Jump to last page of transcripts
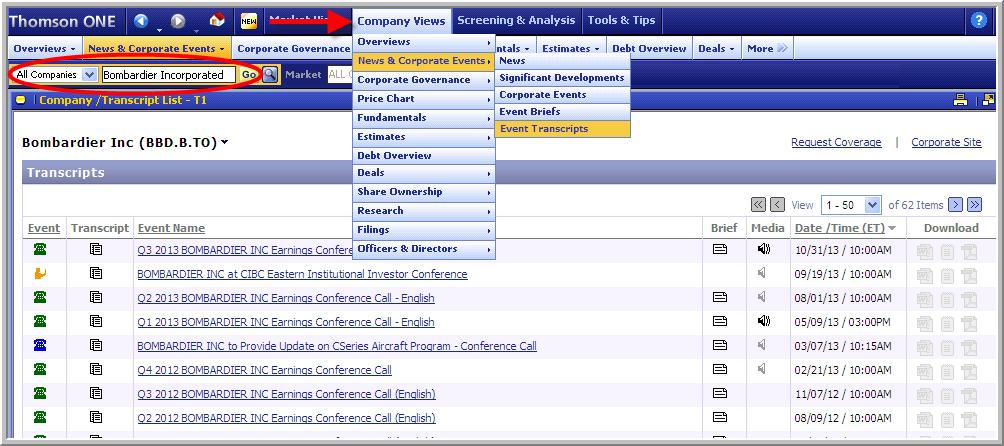The height and width of the screenshot is (446, 1004). point(975,205)
